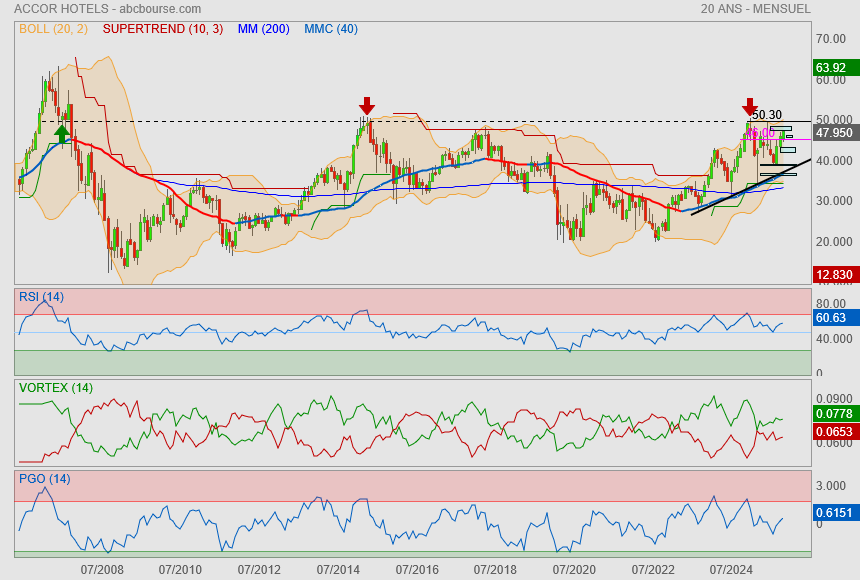Click the red down arrow above 50.30 label
The image size is (860, 580).
(750, 106)
